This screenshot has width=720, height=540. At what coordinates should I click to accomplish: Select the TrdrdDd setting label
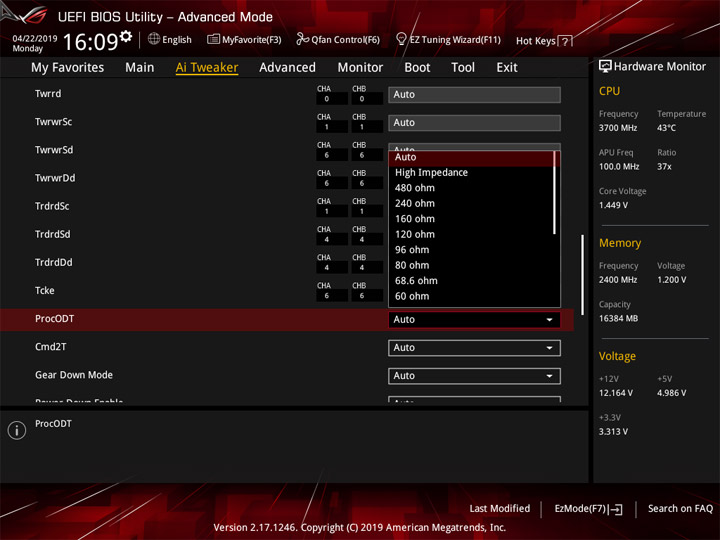point(54,262)
